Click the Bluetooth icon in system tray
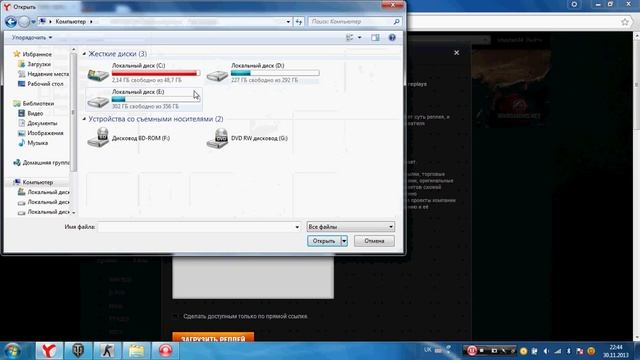The width and height of the screenshot is (640, 360). (x=569, y=351)
